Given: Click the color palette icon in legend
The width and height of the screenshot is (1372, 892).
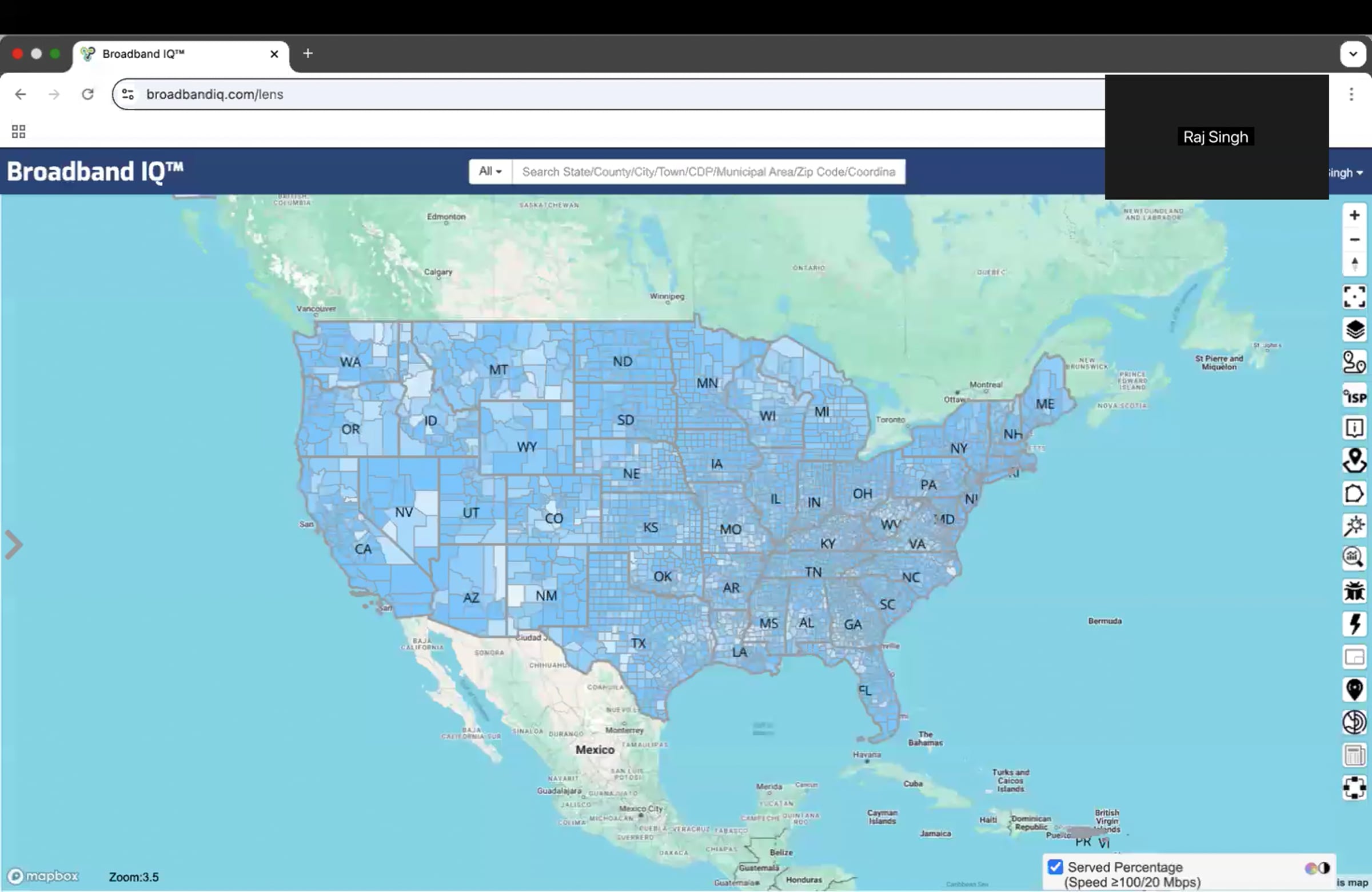Looking at the screenshot, I should tap(1311, 869).
